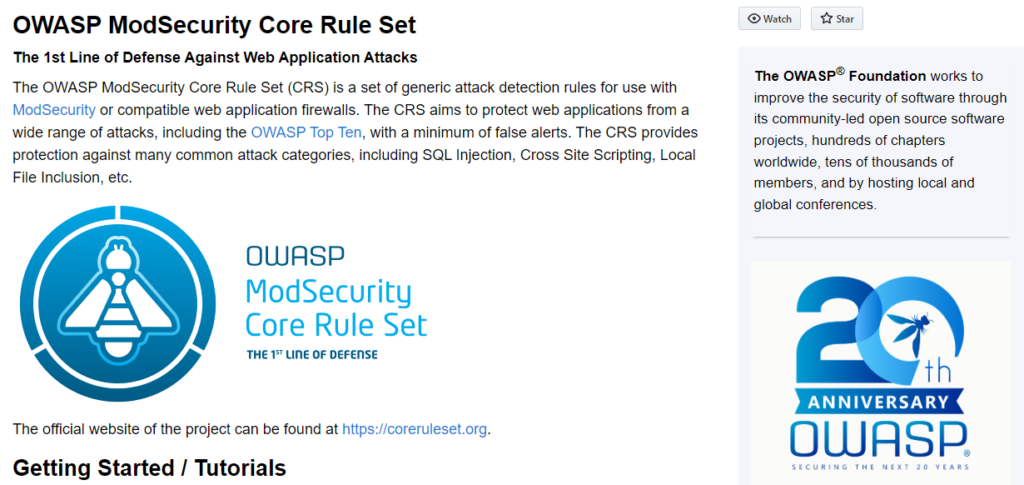Click the Getting Started / Tutorials heading
Screen dimensions: 1024x485
(149, 468)
